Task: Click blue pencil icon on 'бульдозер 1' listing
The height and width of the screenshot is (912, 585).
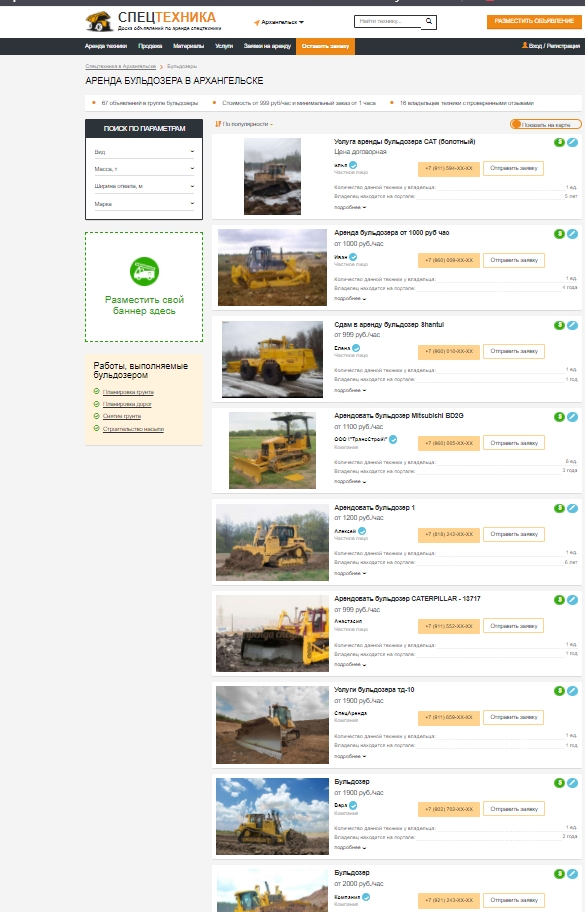Action: point(572,508)
